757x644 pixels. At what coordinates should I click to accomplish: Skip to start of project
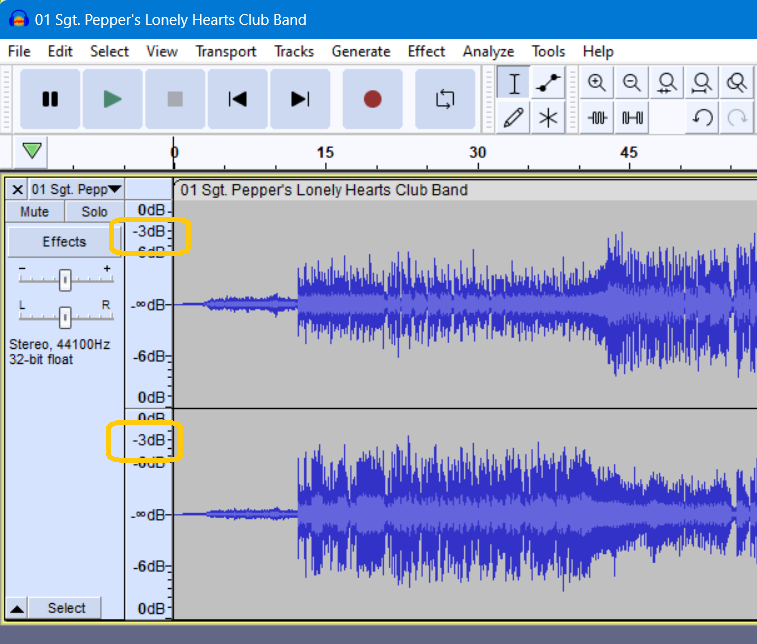pos(238,99)
